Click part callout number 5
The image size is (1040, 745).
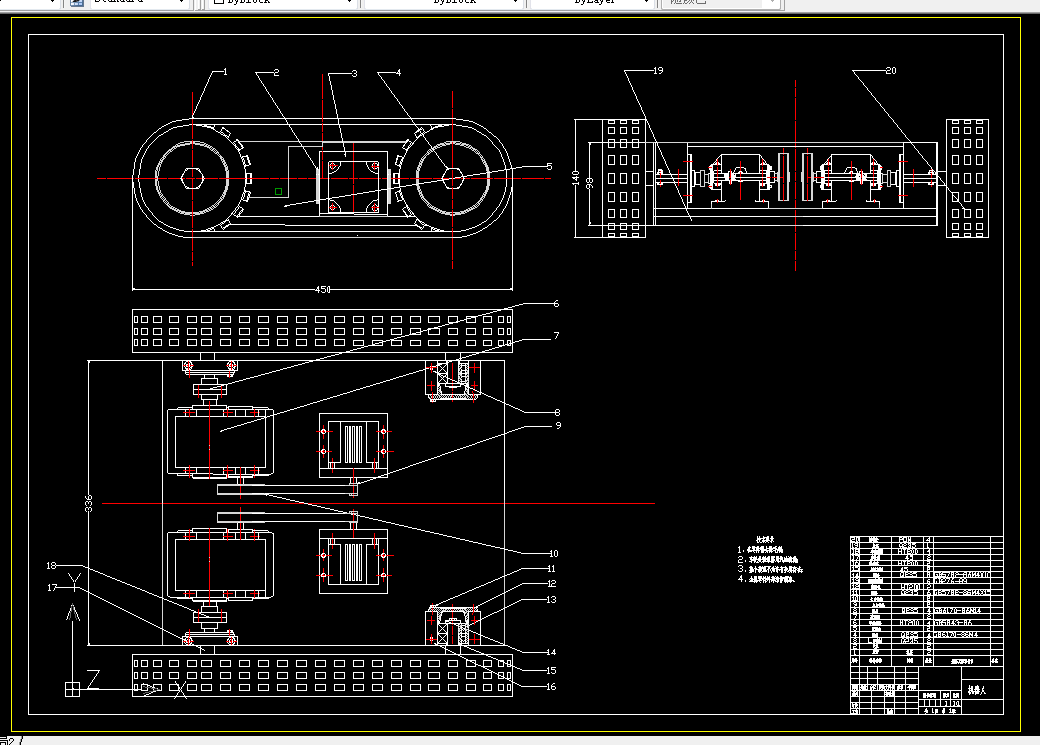[549, 167]
